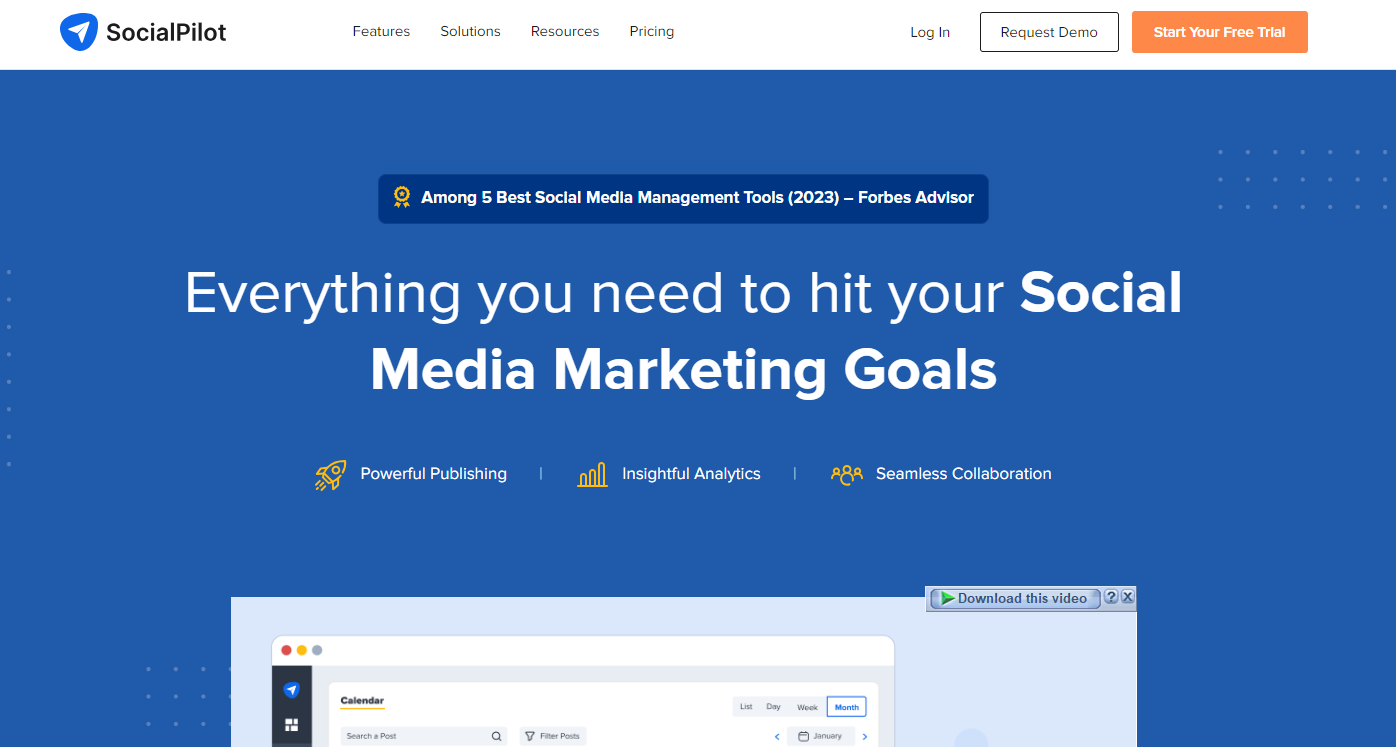The width and height of the screenshot is (1396, 747).
Task: Open the Pricing menu item
Action: pos(651,31)
